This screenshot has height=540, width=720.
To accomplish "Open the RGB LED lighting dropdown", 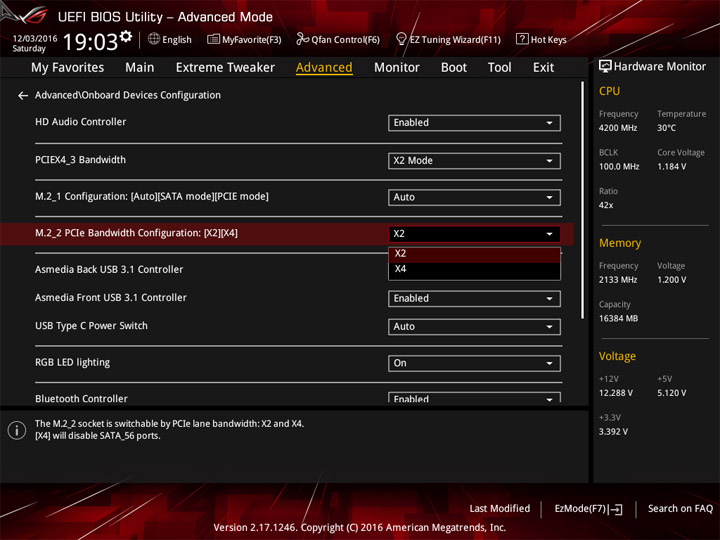I will pos(474,363).
